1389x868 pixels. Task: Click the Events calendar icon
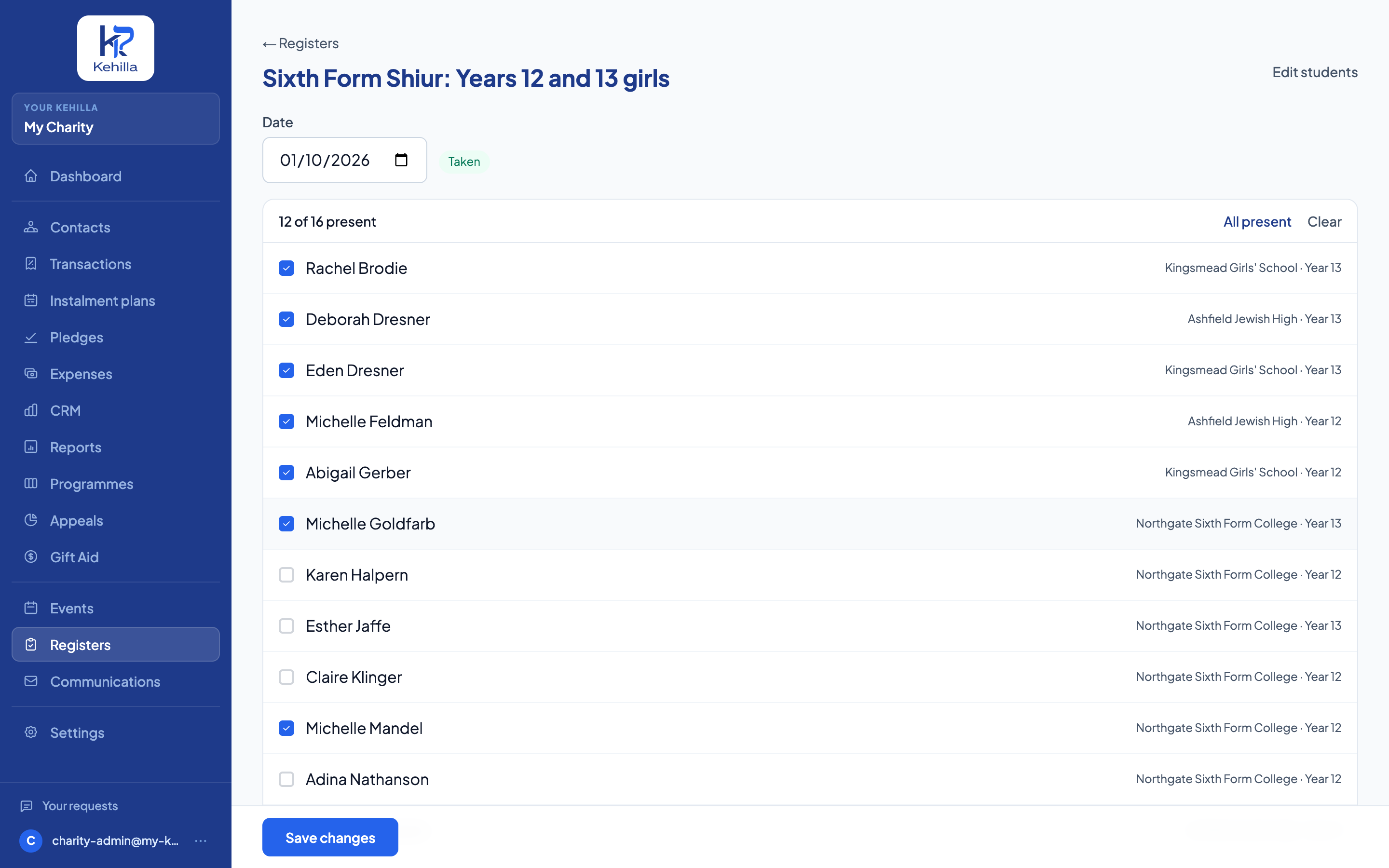click(31, 608)
